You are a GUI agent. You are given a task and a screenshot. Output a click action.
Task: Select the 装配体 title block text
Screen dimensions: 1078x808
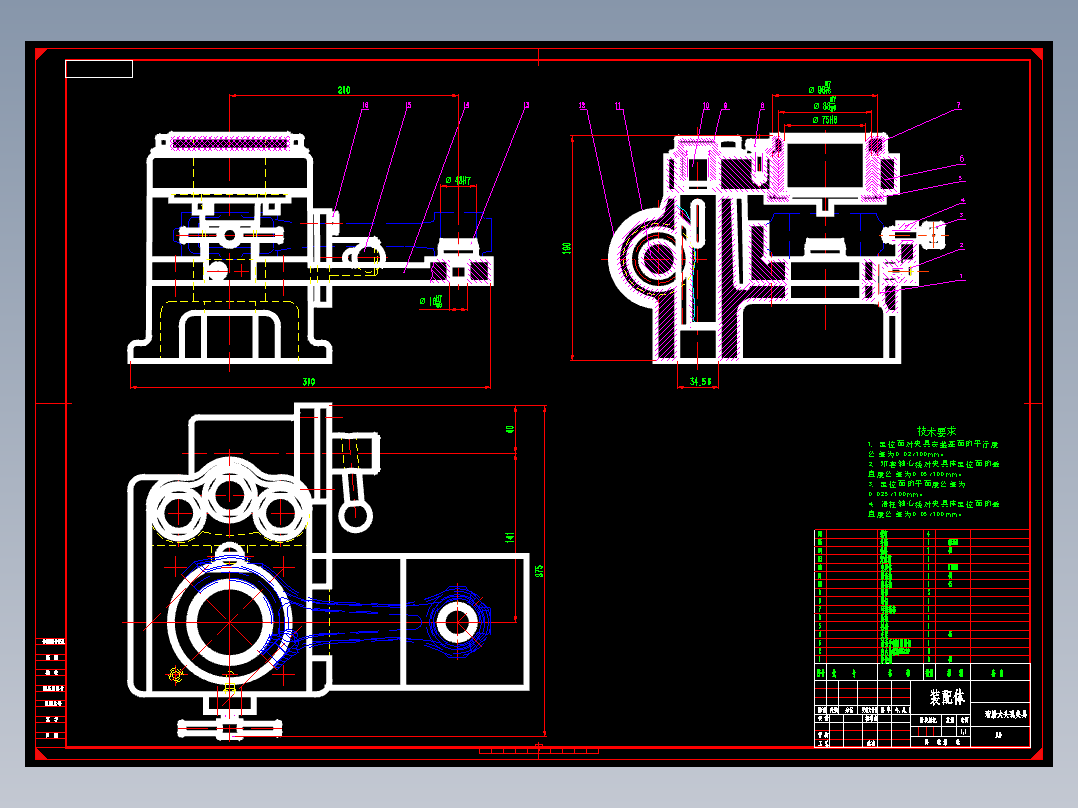pos(947,698)
